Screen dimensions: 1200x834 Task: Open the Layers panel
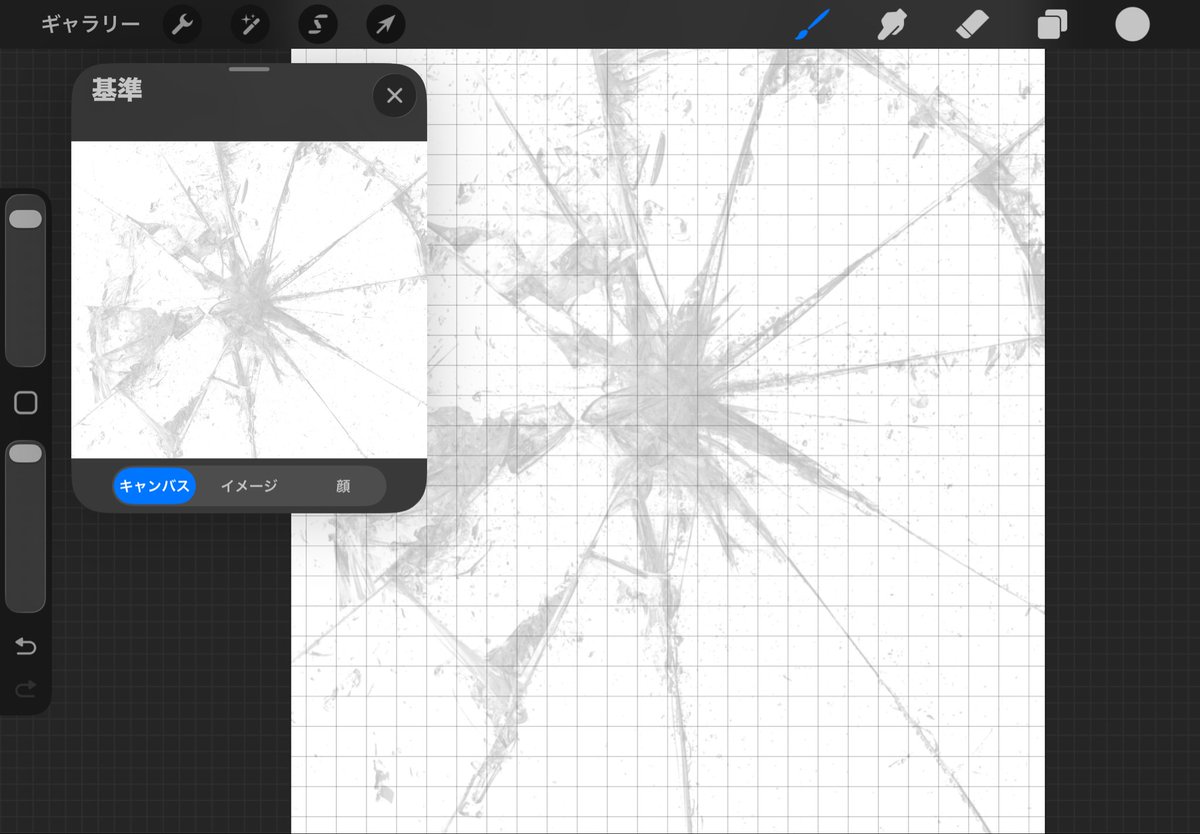click(x=1052, y=24)
